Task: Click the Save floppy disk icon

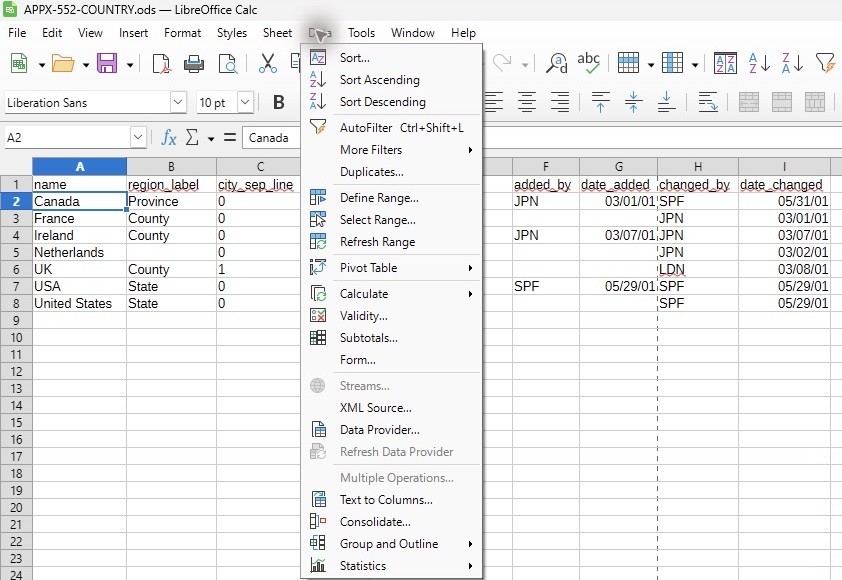Action: tap(107, 63)
